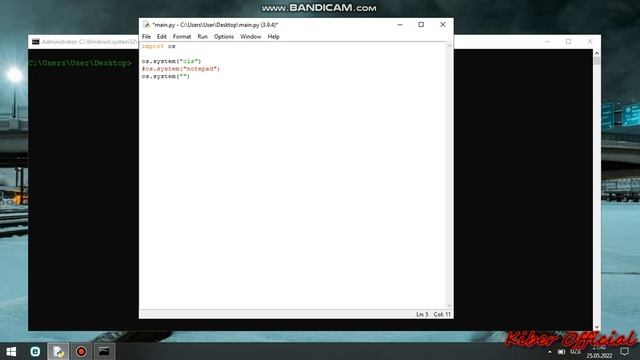This screenshot has width=640, height=360.
Task: Open the Options menu
Action: pos(224,37)
